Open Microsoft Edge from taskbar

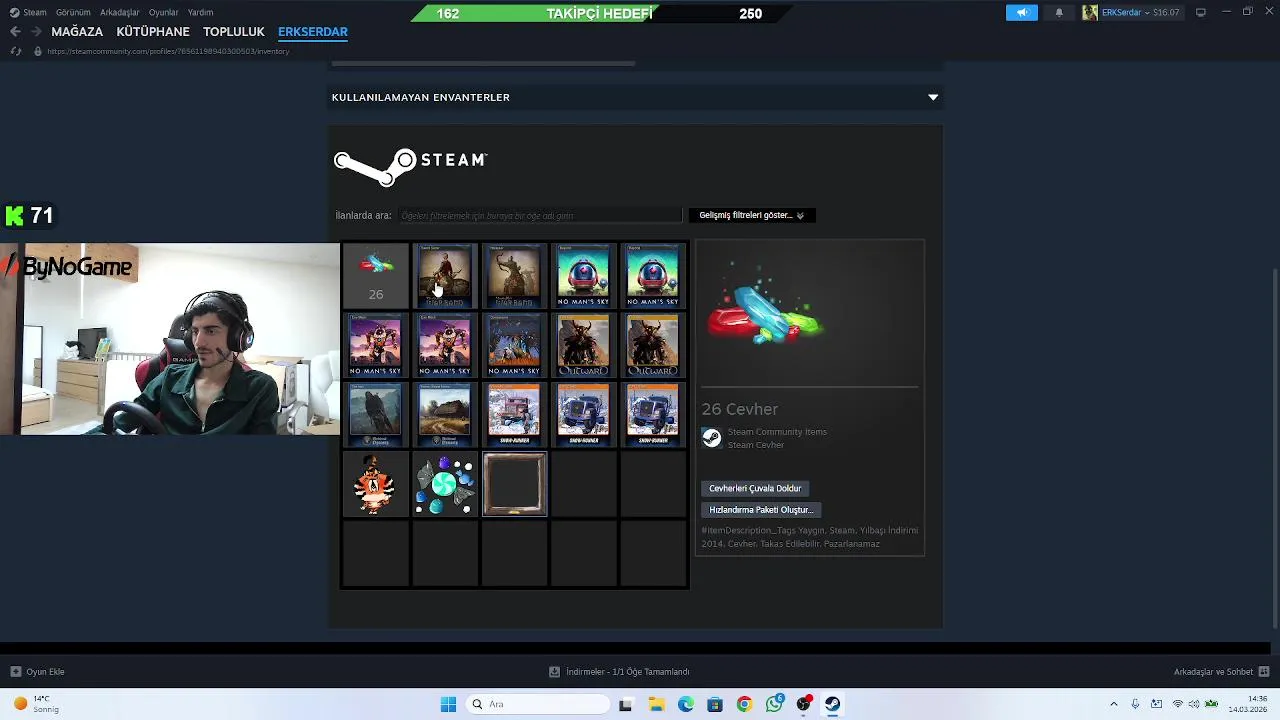coord(686,704)
